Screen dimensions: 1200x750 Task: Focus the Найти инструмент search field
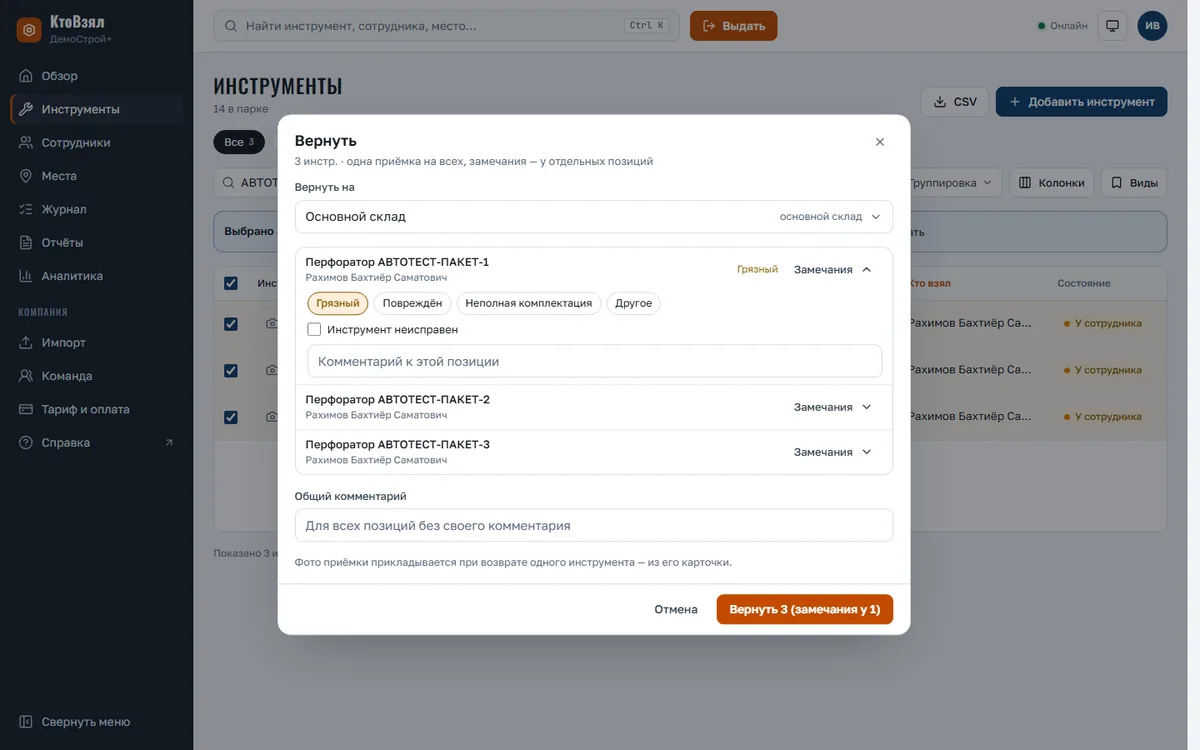tap(446, 26)
